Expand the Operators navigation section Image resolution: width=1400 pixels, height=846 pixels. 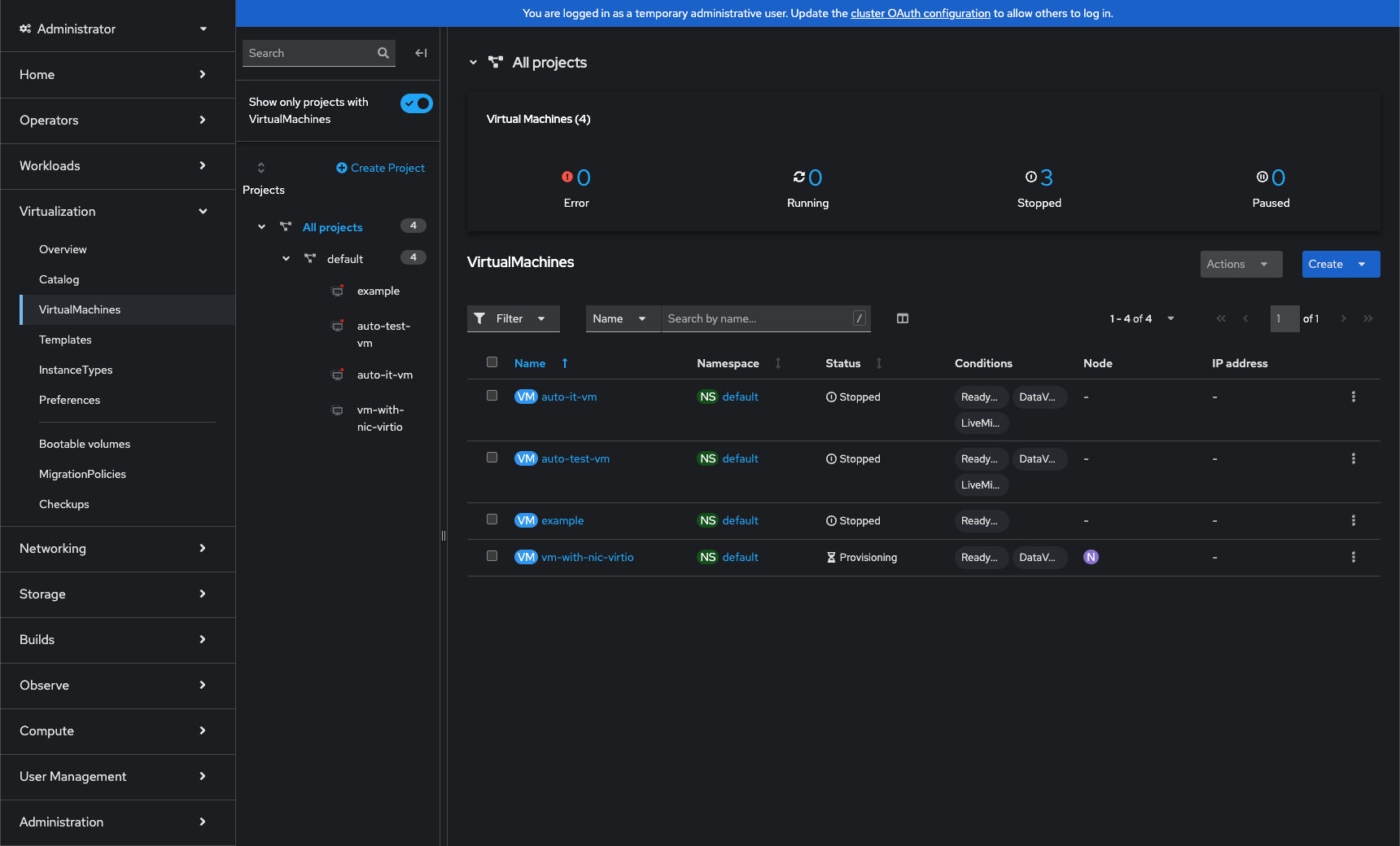[x=118, y=120]
